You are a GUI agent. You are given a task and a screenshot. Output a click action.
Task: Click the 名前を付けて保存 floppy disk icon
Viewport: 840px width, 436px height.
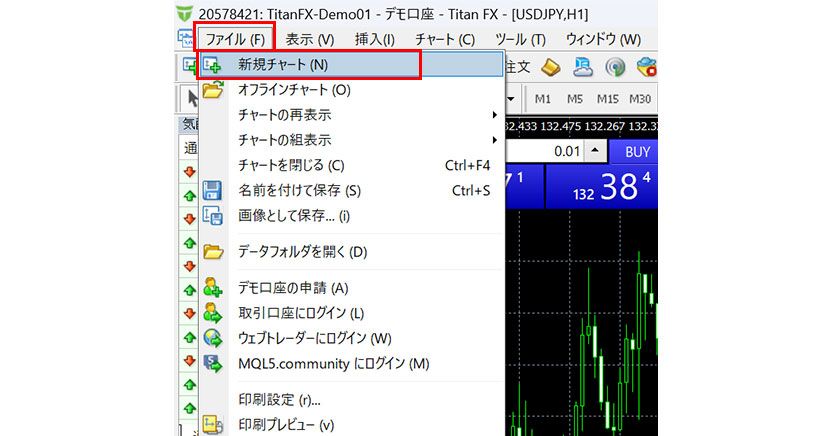213,190
